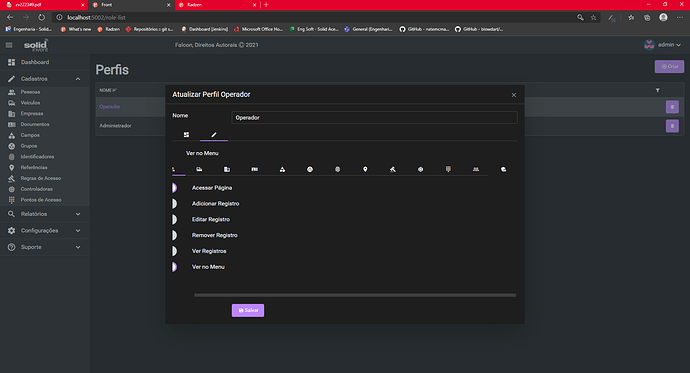This screenshot has width=690, height=373.
Task: Expand the Relatórios sidebar section
Action: [x=78, y=214]
